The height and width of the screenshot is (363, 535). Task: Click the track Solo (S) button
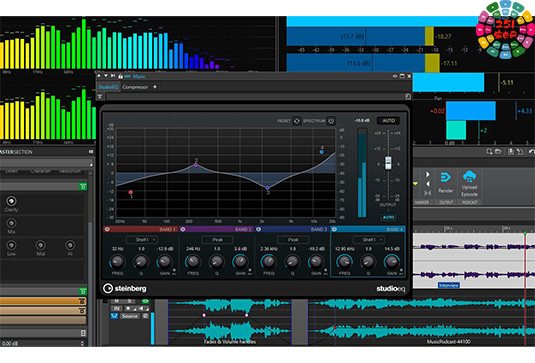coord(129,301)
